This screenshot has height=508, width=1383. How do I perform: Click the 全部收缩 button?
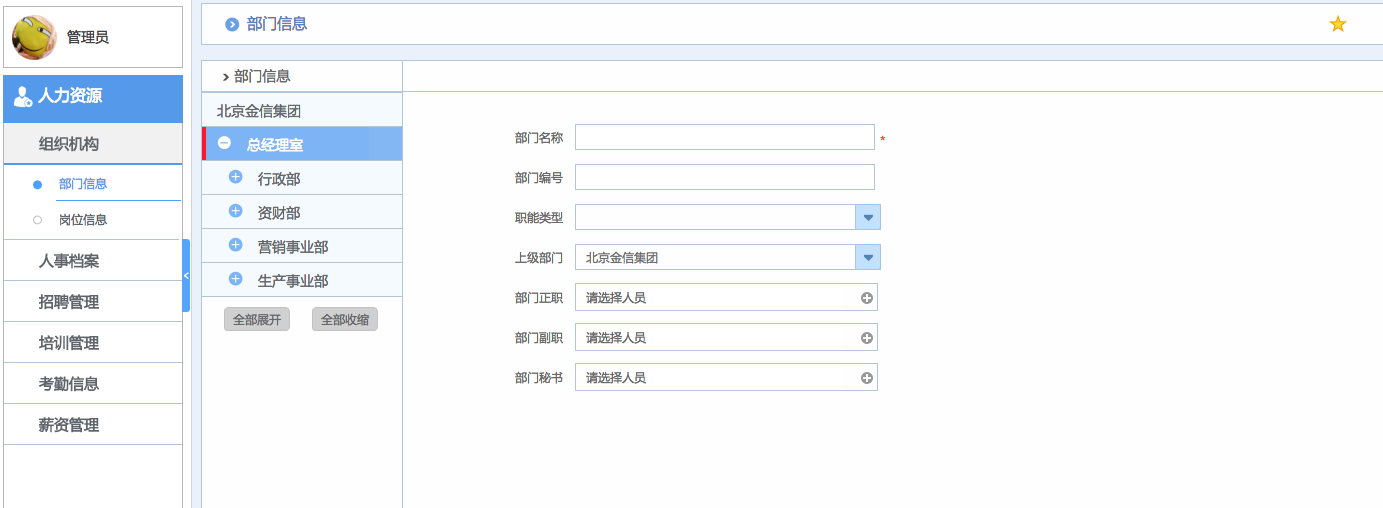345,320
